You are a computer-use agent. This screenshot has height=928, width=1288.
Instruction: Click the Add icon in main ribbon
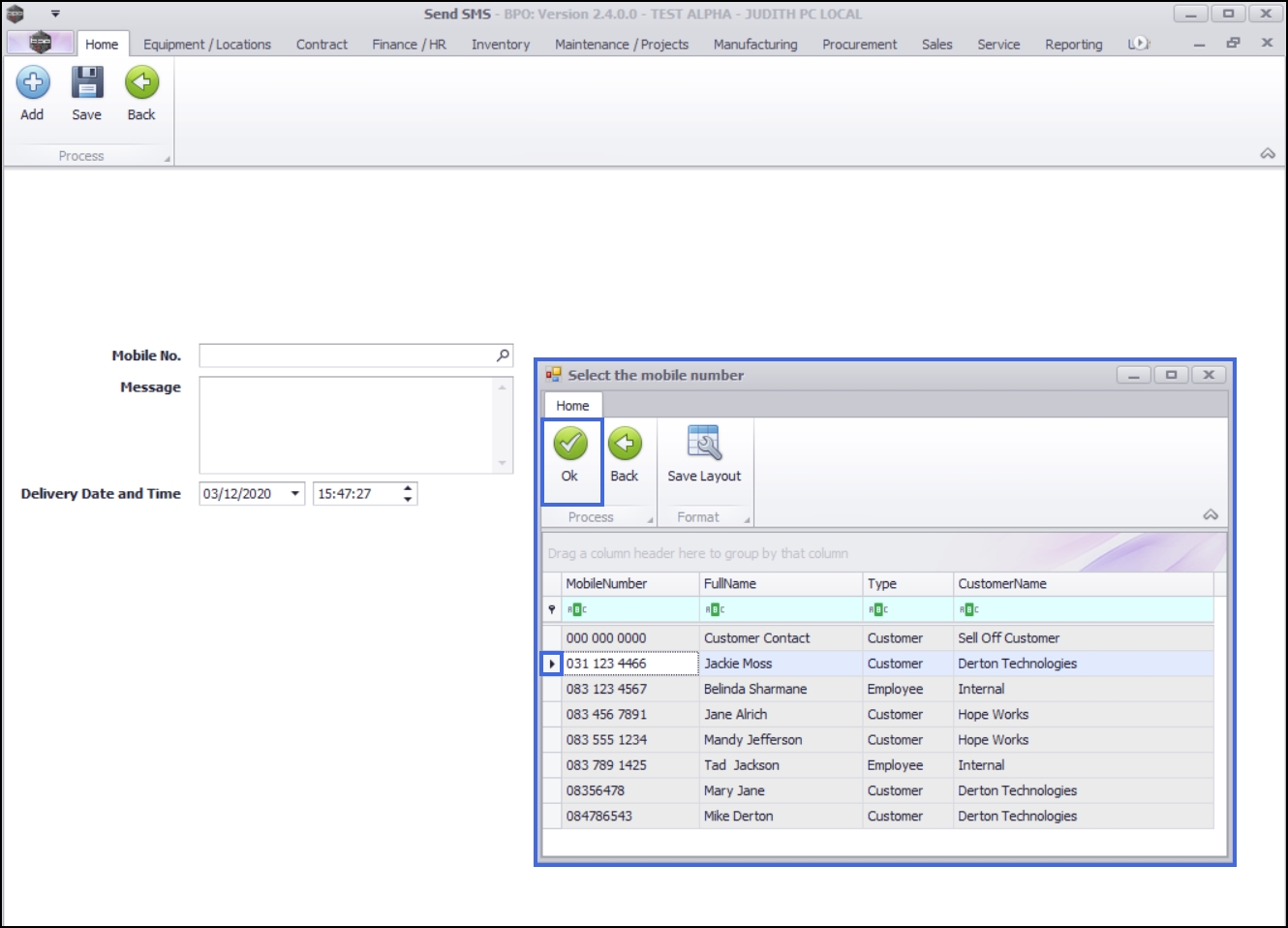tap(33, 83)
